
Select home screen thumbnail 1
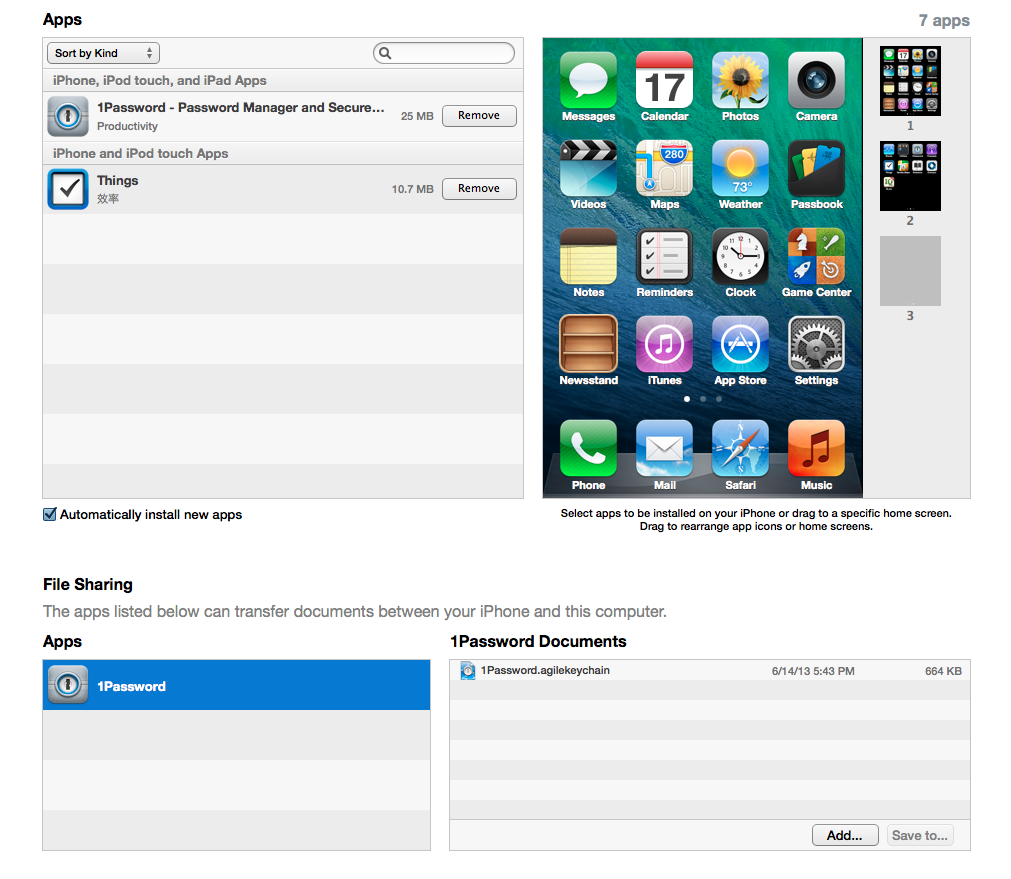(x=910, y=81)
